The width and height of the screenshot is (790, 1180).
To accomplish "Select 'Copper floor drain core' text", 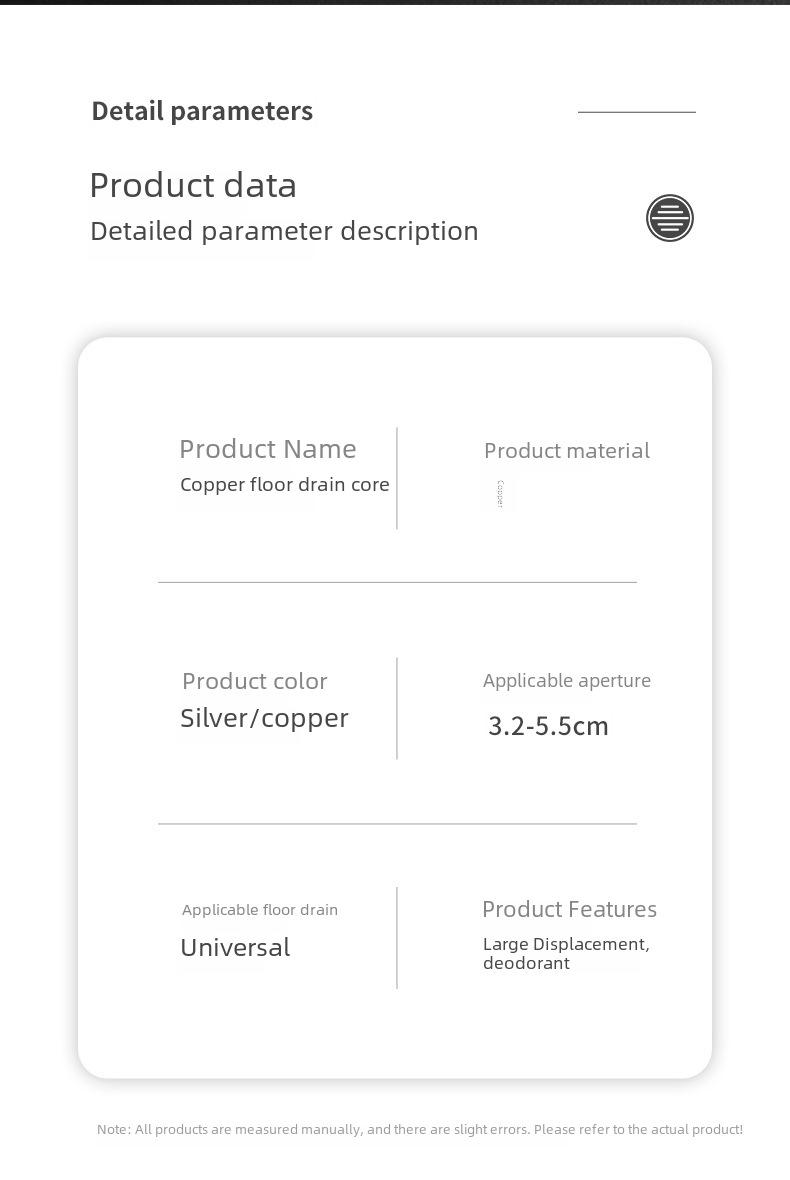I will [284, 485].
